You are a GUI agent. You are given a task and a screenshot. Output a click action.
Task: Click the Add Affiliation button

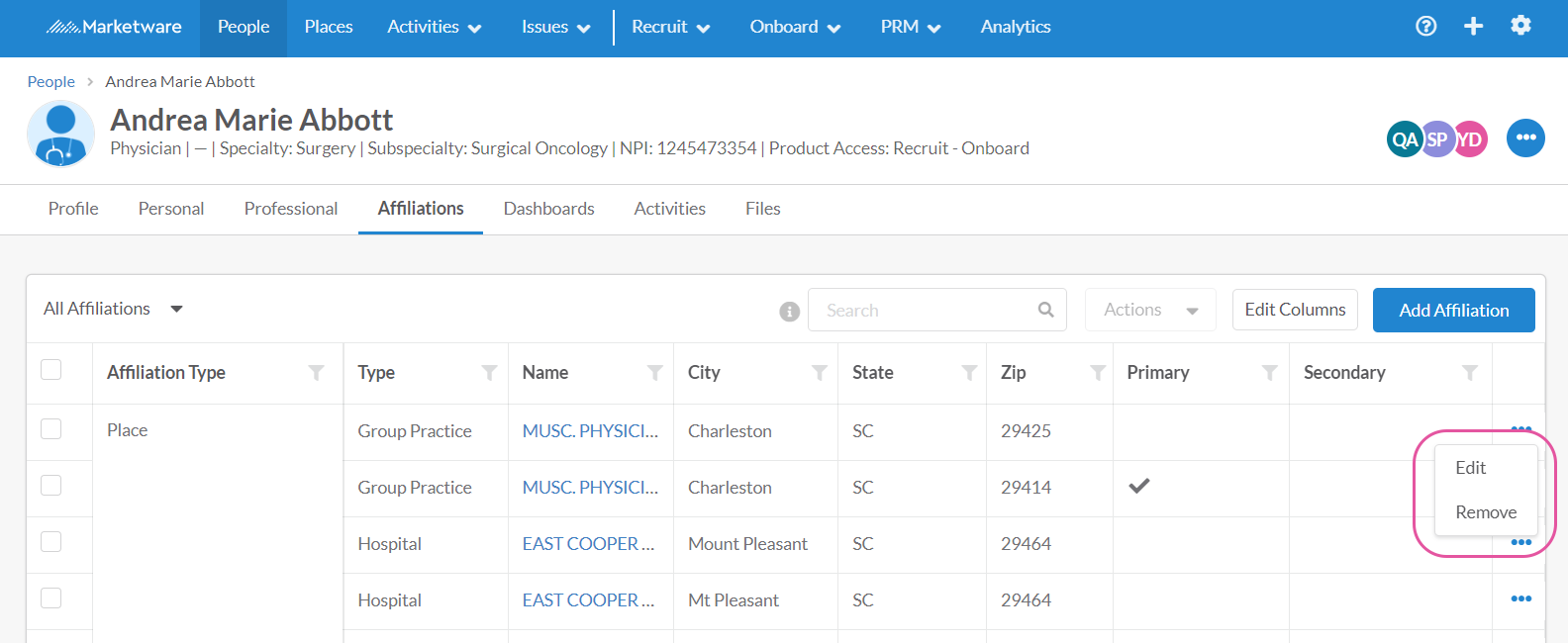[x=1454, y=311]
